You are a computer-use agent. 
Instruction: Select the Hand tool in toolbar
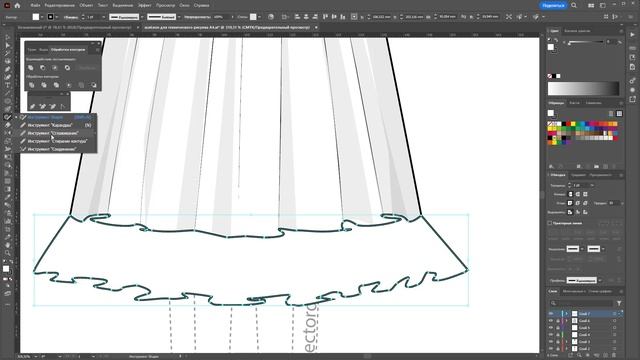tap(7, 245)
